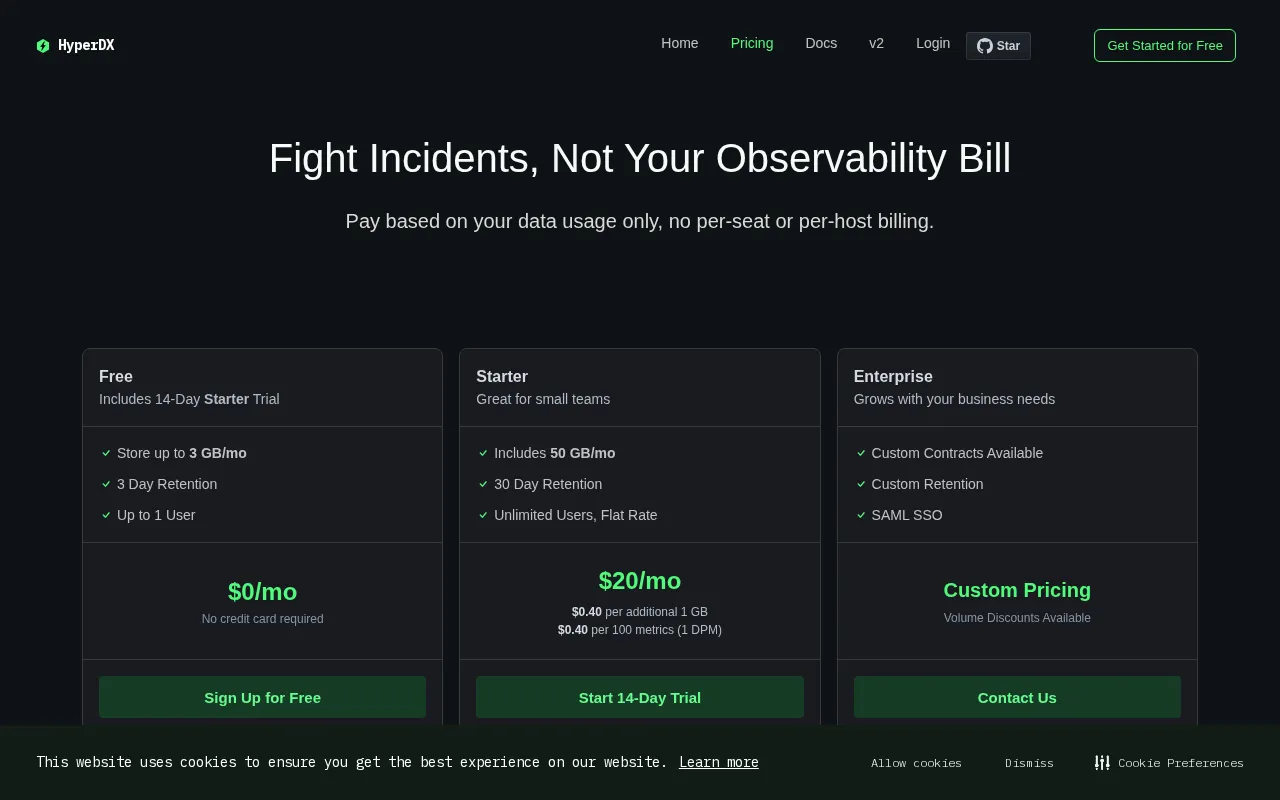The image size is (1280, 800).
Task: Click the '30 Day Retention' feature text
Action: coord(548,484)
